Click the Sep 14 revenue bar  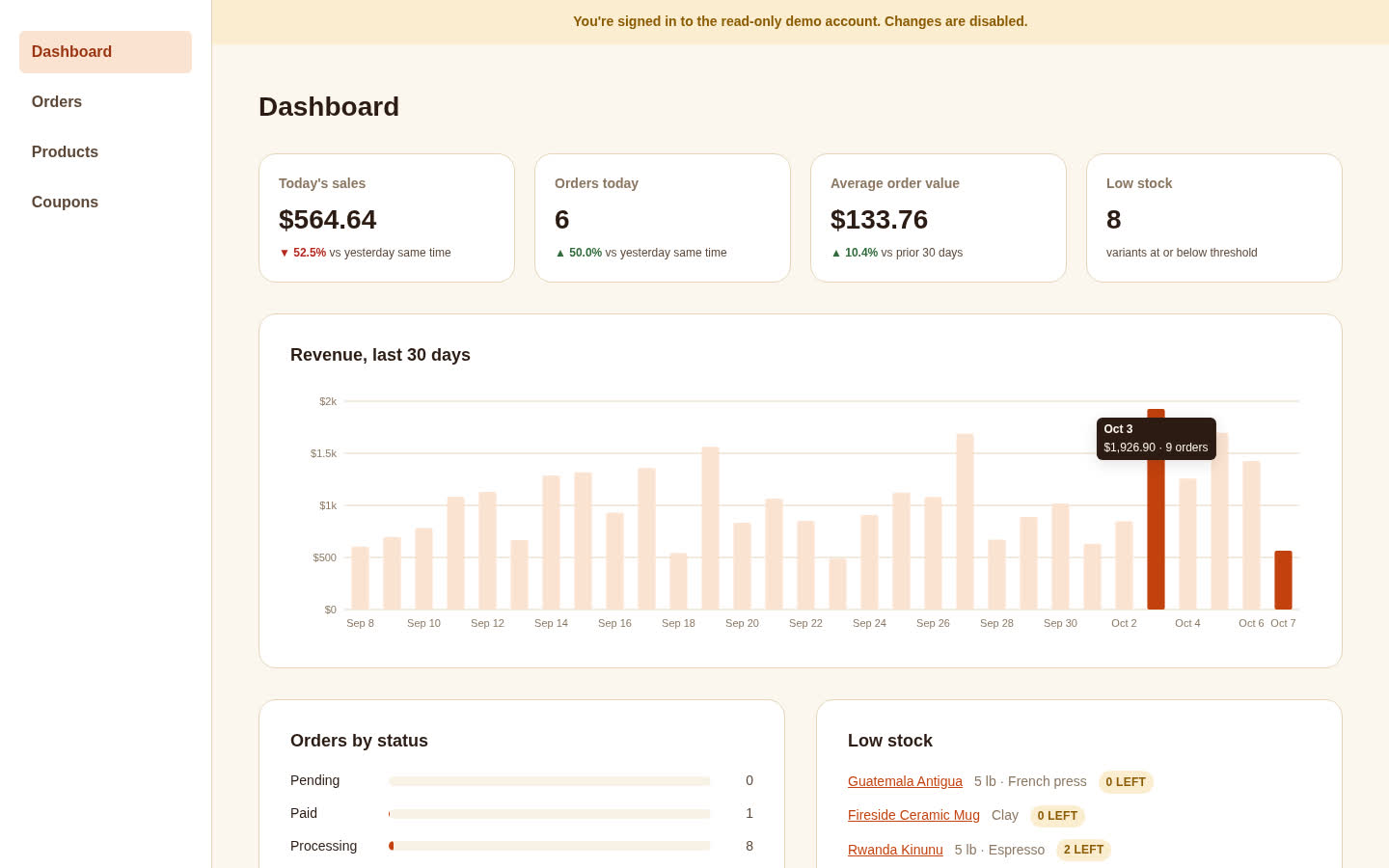tap(551, 542)
